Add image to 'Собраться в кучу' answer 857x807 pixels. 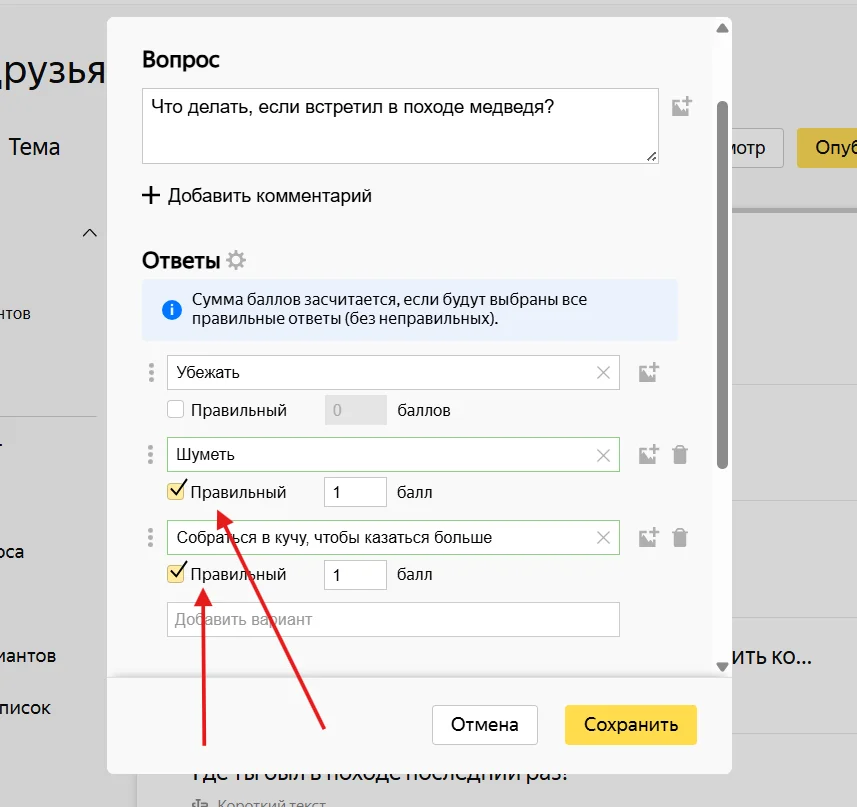[x=649, y=537]
